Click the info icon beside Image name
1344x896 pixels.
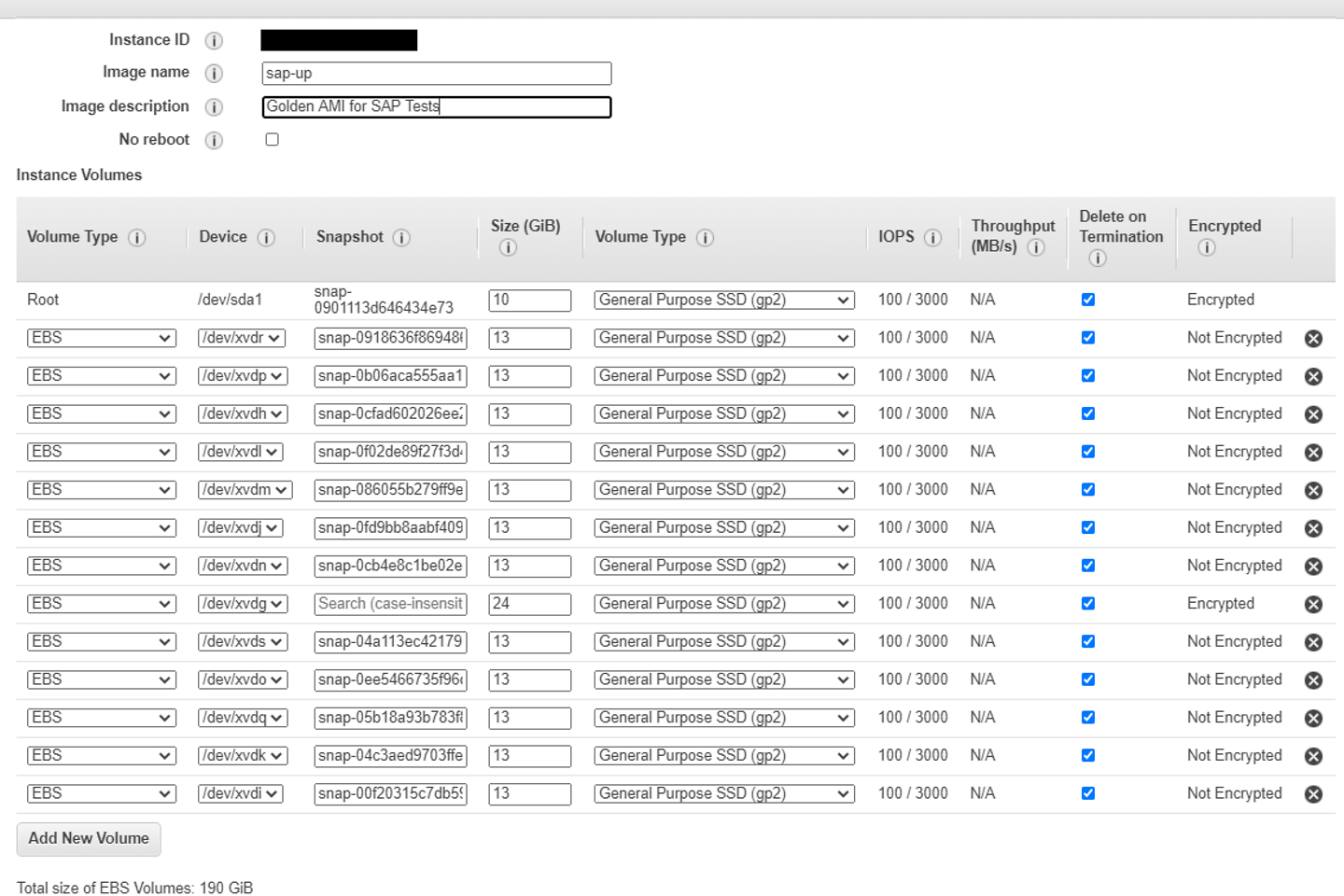coord(214,73)
